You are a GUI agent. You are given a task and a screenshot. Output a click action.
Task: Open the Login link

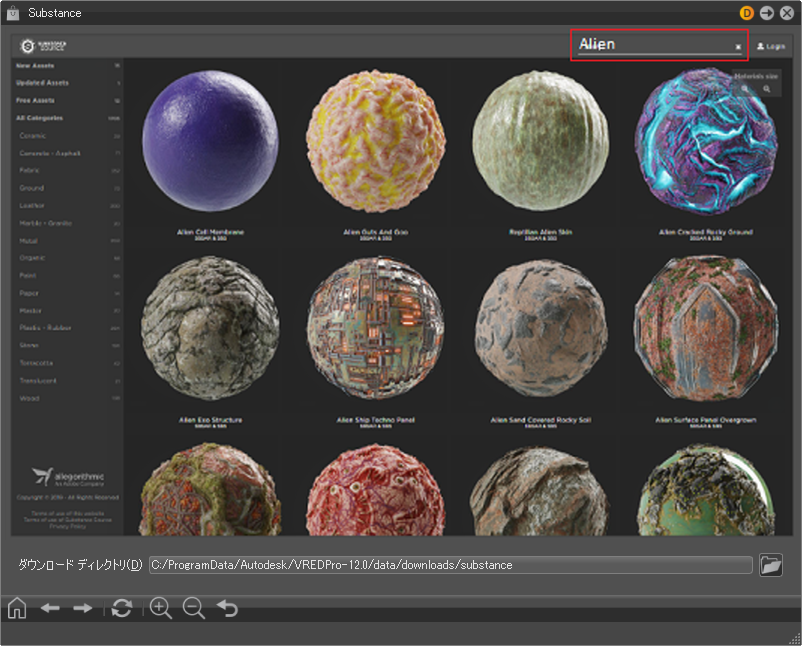(771, 47)
